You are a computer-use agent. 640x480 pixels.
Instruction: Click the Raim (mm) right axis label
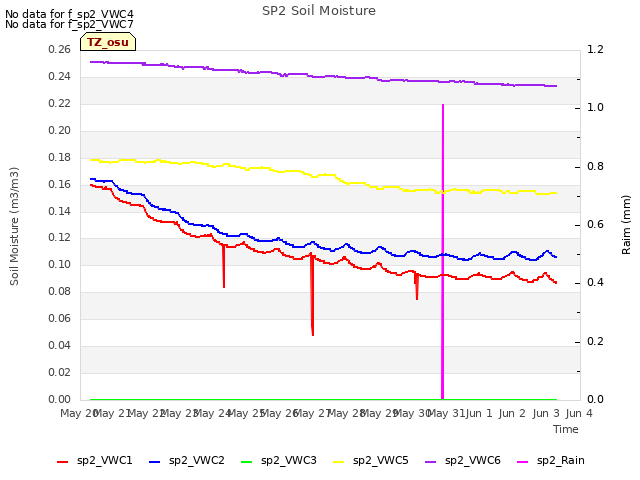pos(626,225)
